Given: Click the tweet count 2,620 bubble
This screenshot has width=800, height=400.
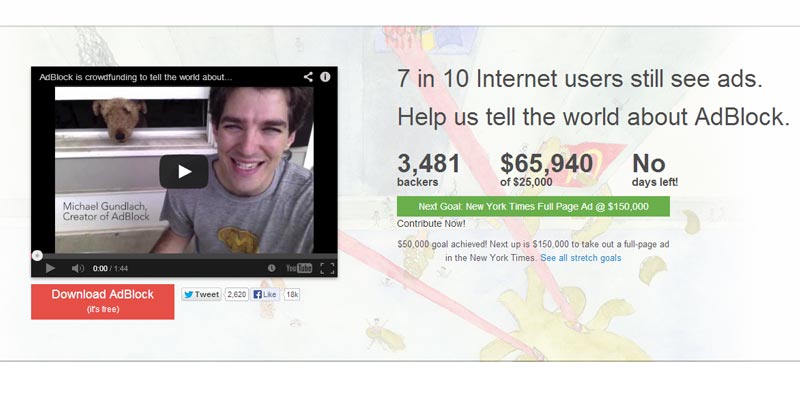Looking at the screenshot, I should click(x=237, y=294).
